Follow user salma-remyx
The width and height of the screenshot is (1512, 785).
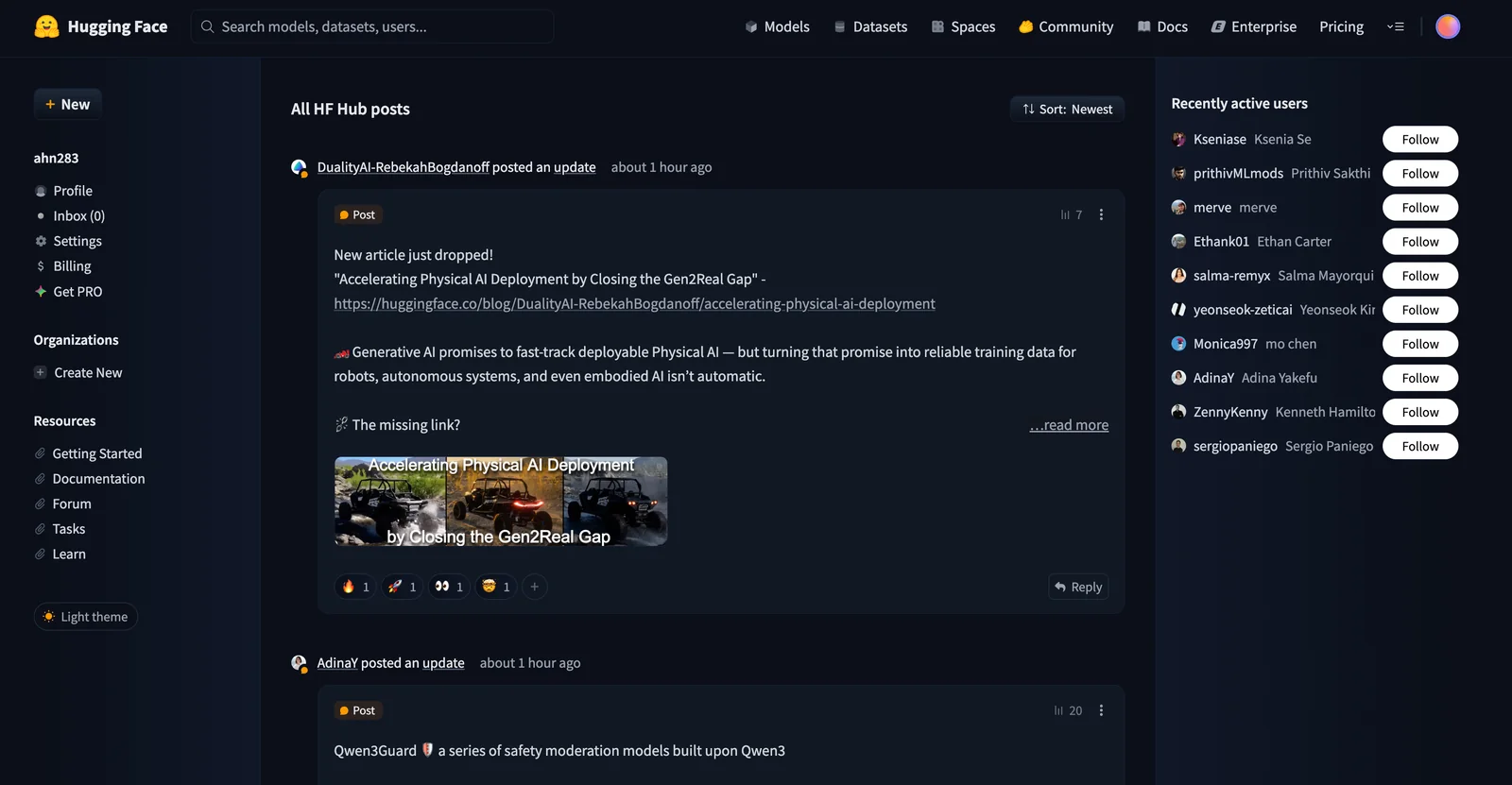[x=1420, y=276]
